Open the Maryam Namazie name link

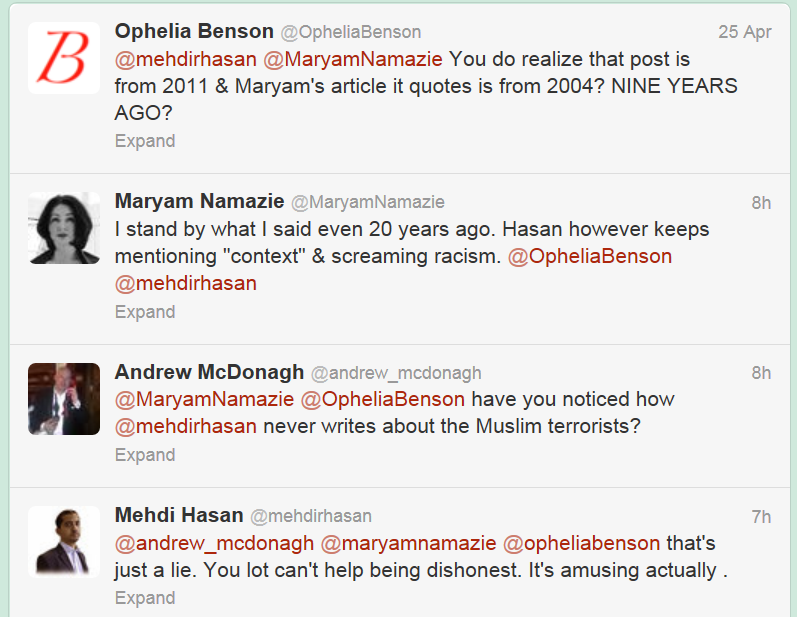tap(200, 201)
